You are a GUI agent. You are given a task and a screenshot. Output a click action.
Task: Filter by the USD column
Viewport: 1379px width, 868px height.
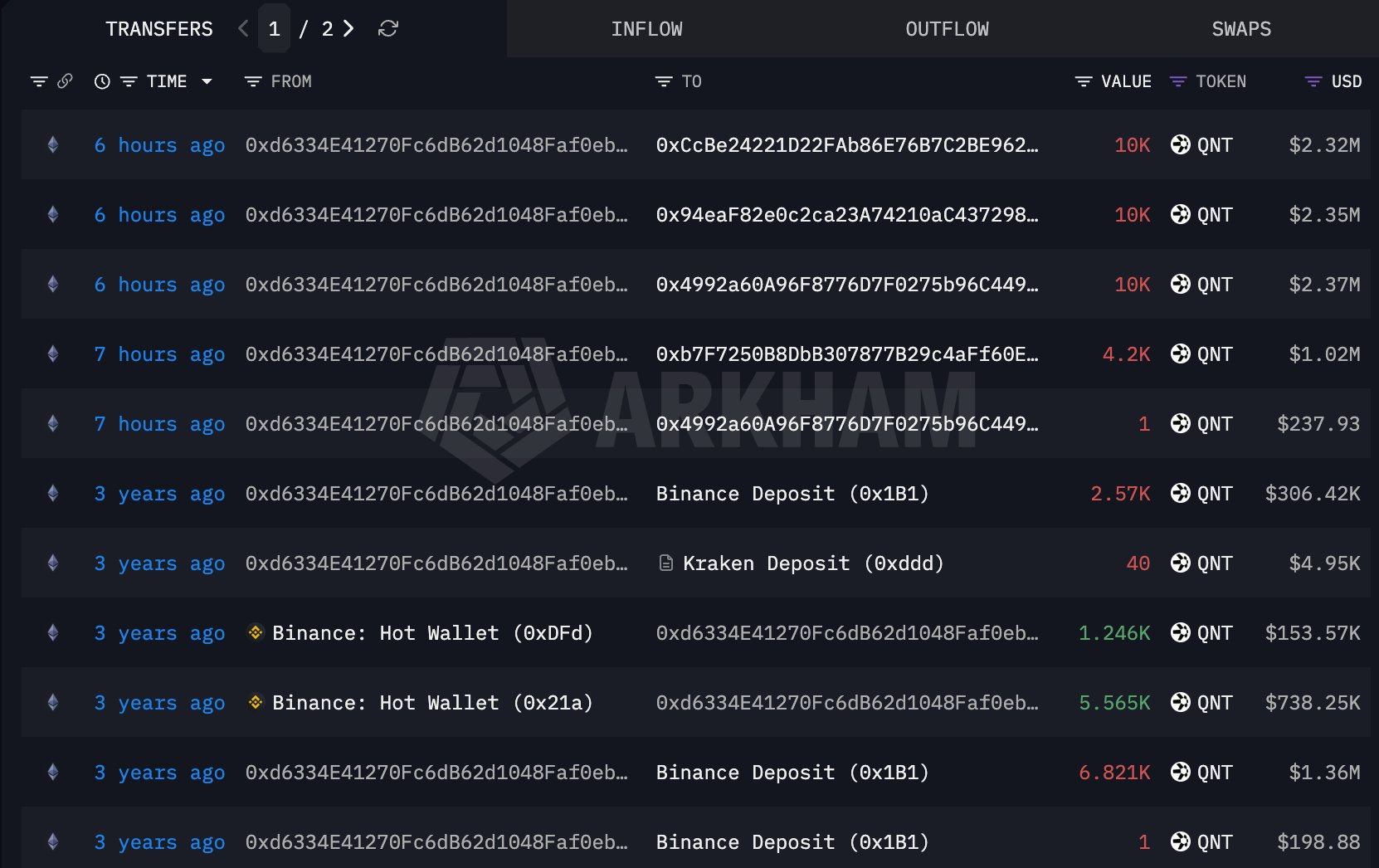pos(1313,81)
